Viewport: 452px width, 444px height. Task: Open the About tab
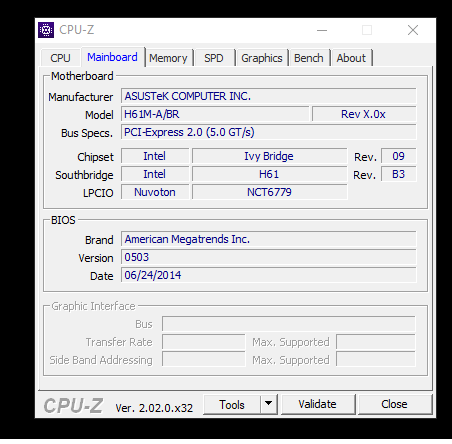click(x=351, y=58)
